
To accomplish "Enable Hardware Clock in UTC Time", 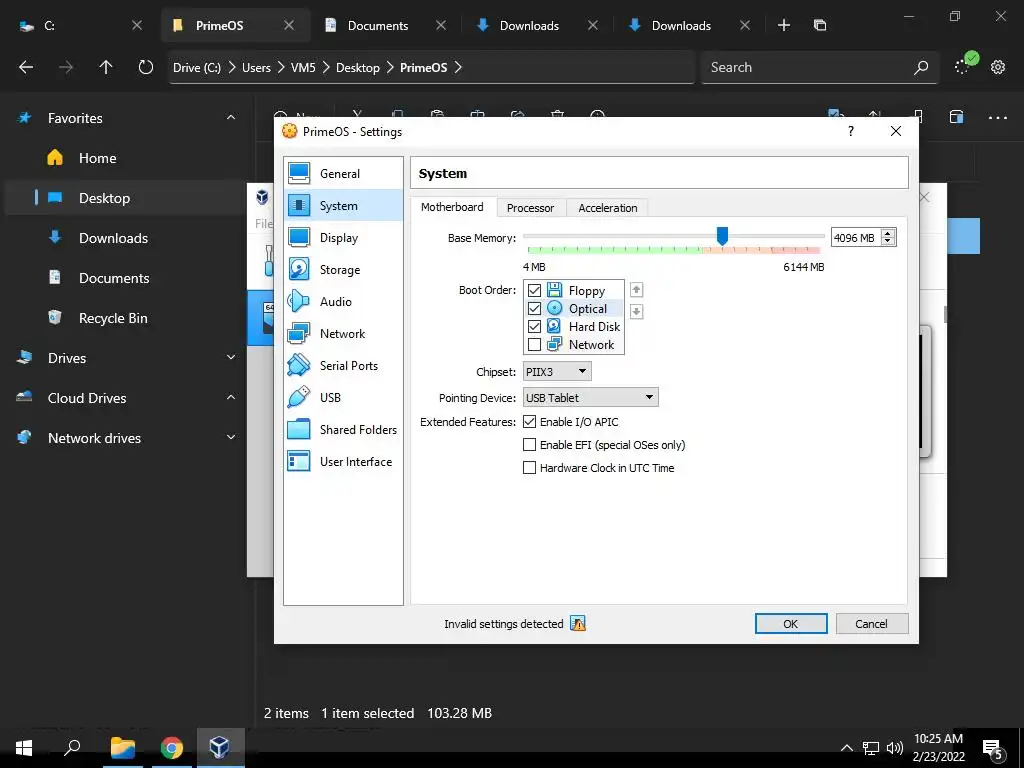I will tap(530, 468).
